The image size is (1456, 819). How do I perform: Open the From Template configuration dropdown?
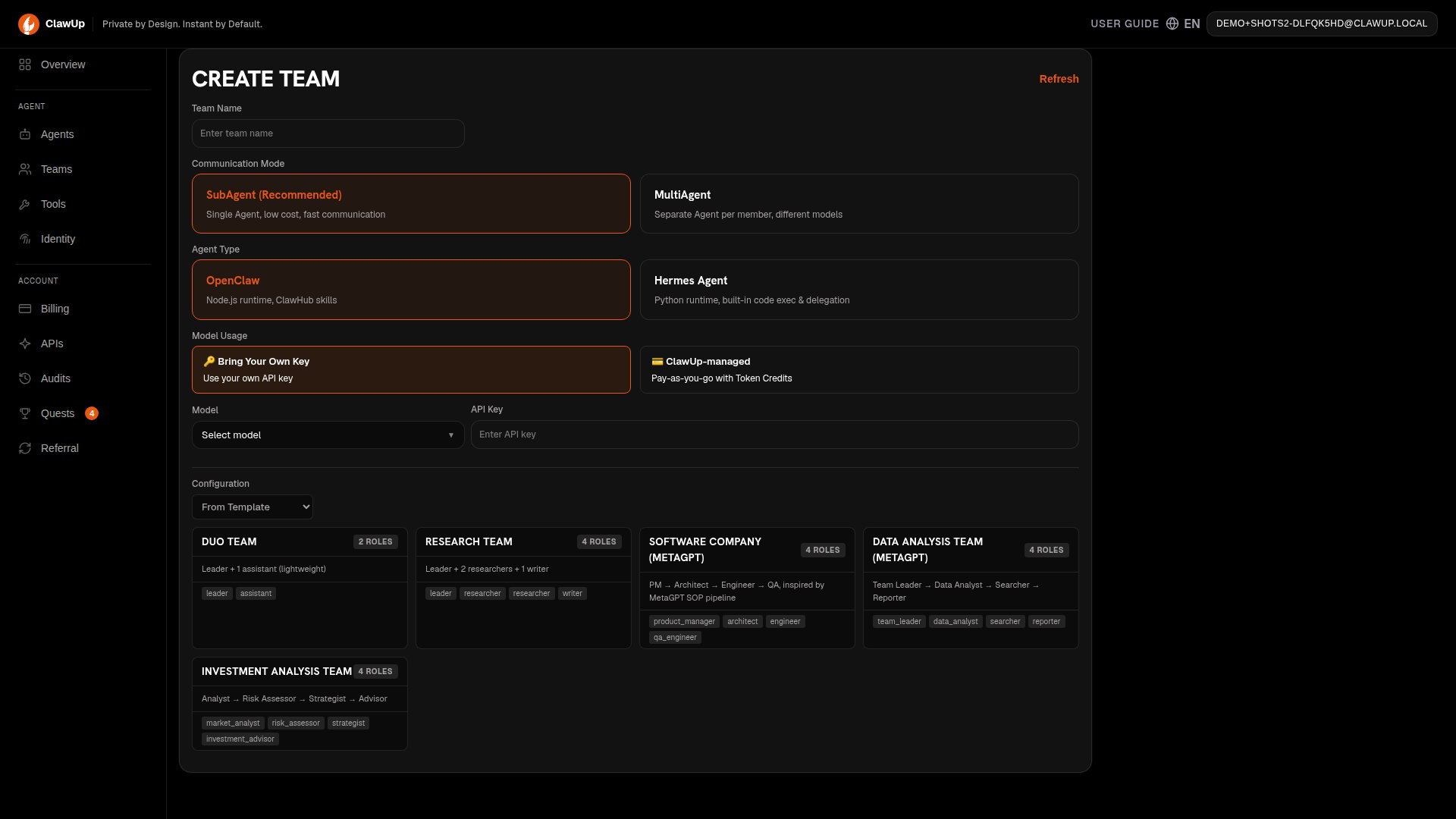pyautogui.click(x=253, y=507)
